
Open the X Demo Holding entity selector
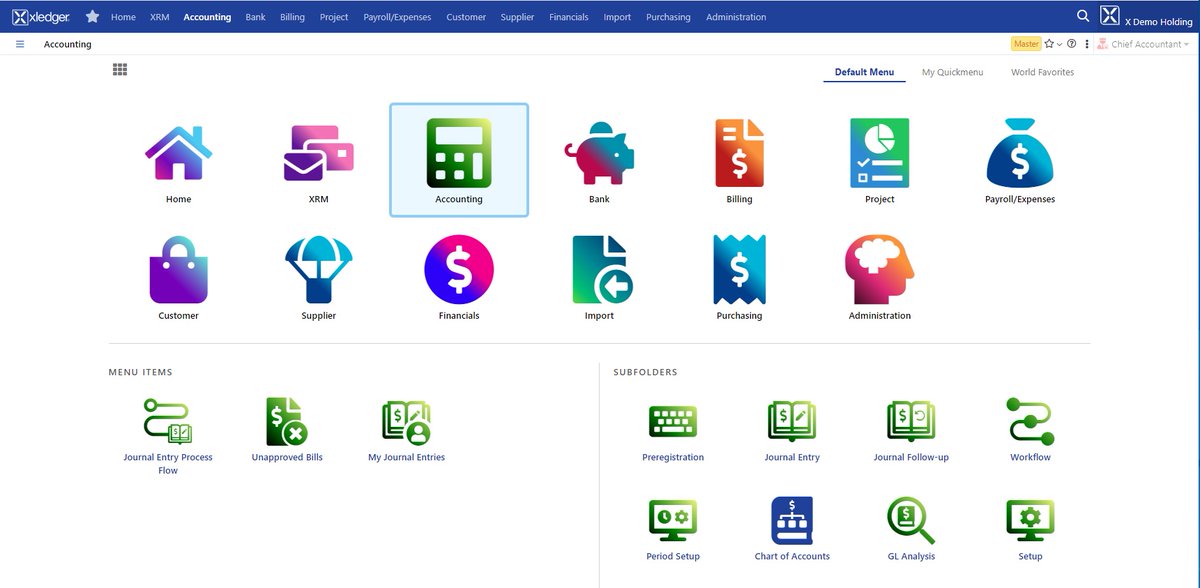pyautogui.click(x=1146, y=16)
